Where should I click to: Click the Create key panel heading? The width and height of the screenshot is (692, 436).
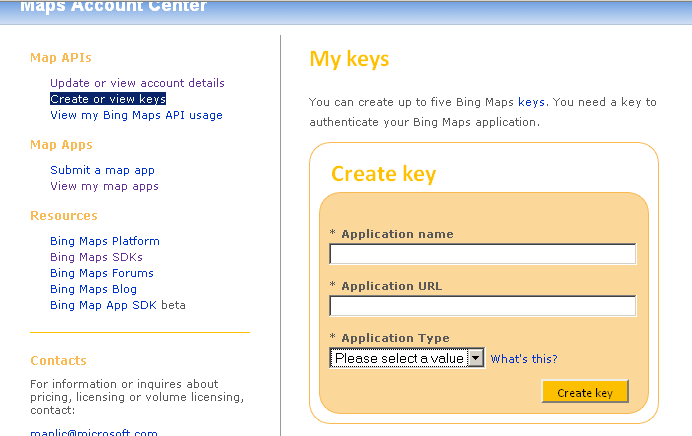point(384,174)
